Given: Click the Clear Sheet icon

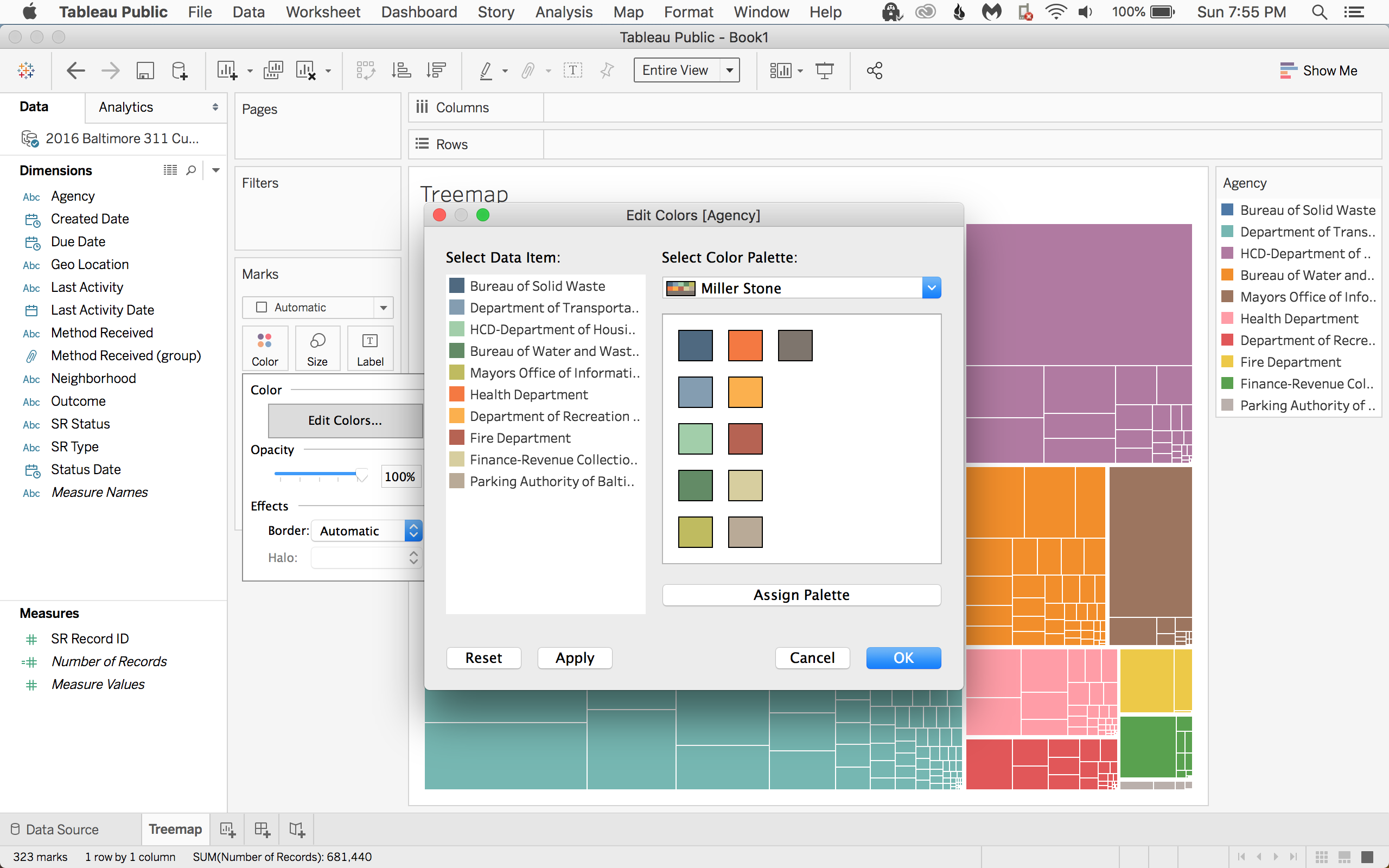Looking at the screenshot, I should coord(306,71).
